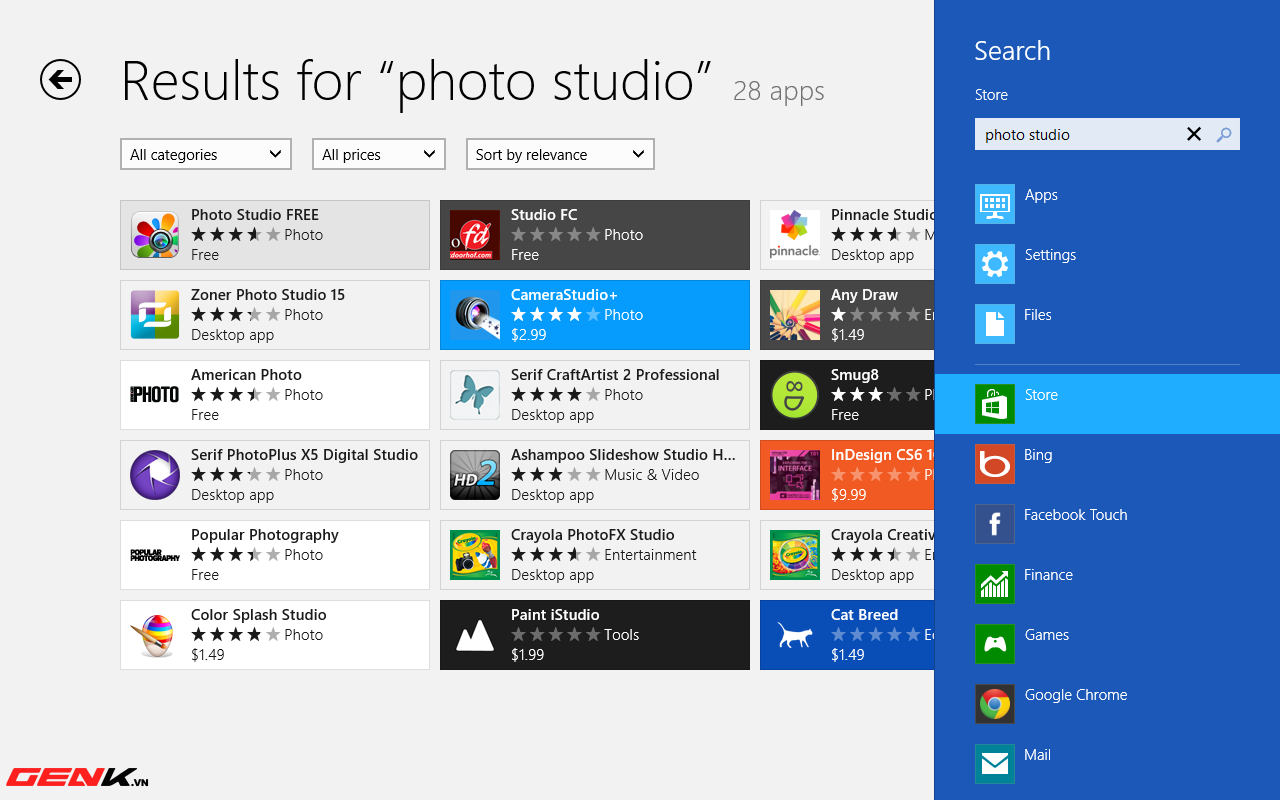
Task: Click Any Draw colorful sunburst icon
Action: click(795, 315)
